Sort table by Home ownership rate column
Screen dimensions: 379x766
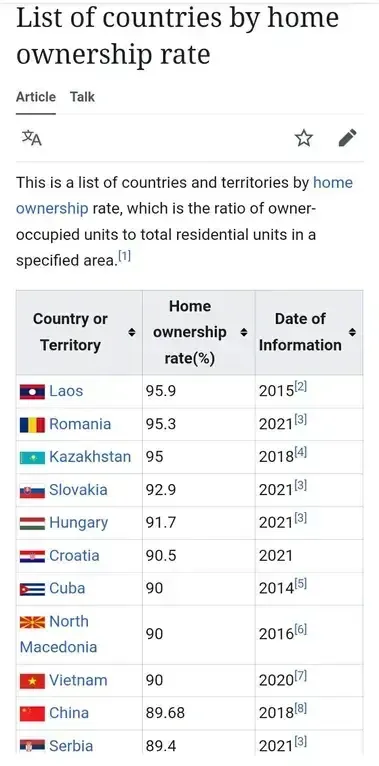(244, 333)
